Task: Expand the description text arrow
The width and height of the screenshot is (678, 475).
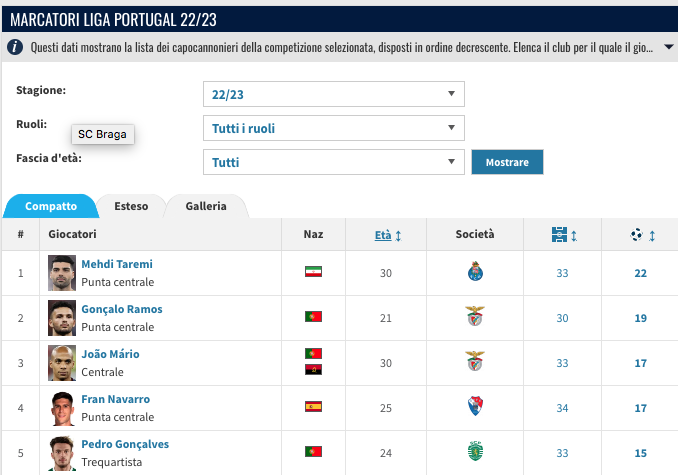Action: tap(668, 47)
